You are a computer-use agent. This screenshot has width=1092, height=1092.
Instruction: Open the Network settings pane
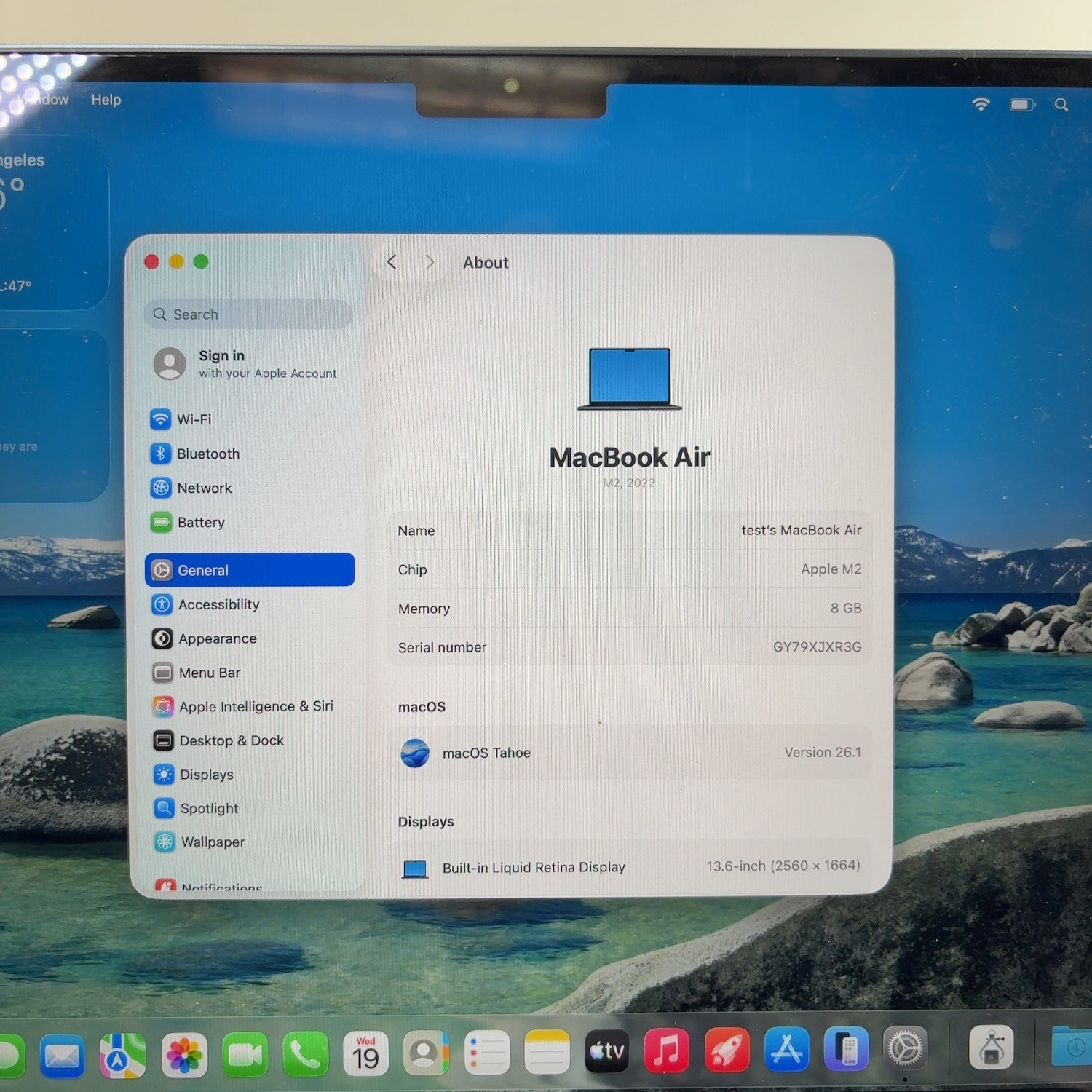204,488
